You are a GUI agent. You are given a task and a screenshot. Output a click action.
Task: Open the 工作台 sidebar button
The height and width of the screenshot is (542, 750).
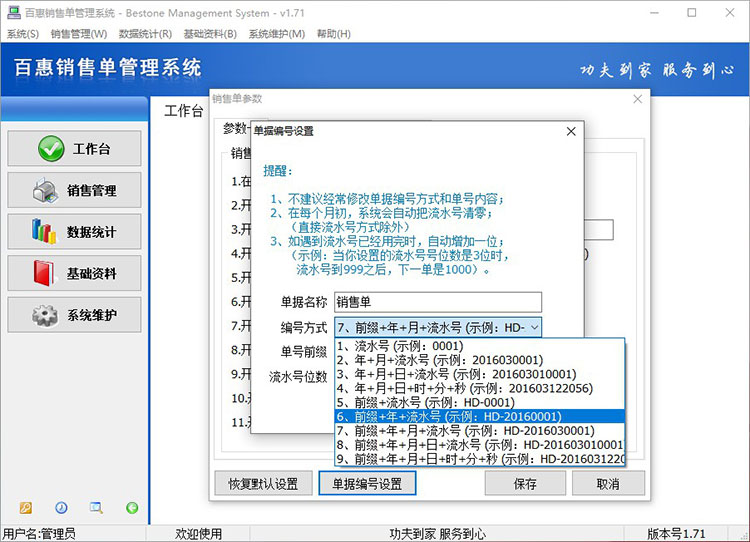pyautogui.click(x=74, y=149)
